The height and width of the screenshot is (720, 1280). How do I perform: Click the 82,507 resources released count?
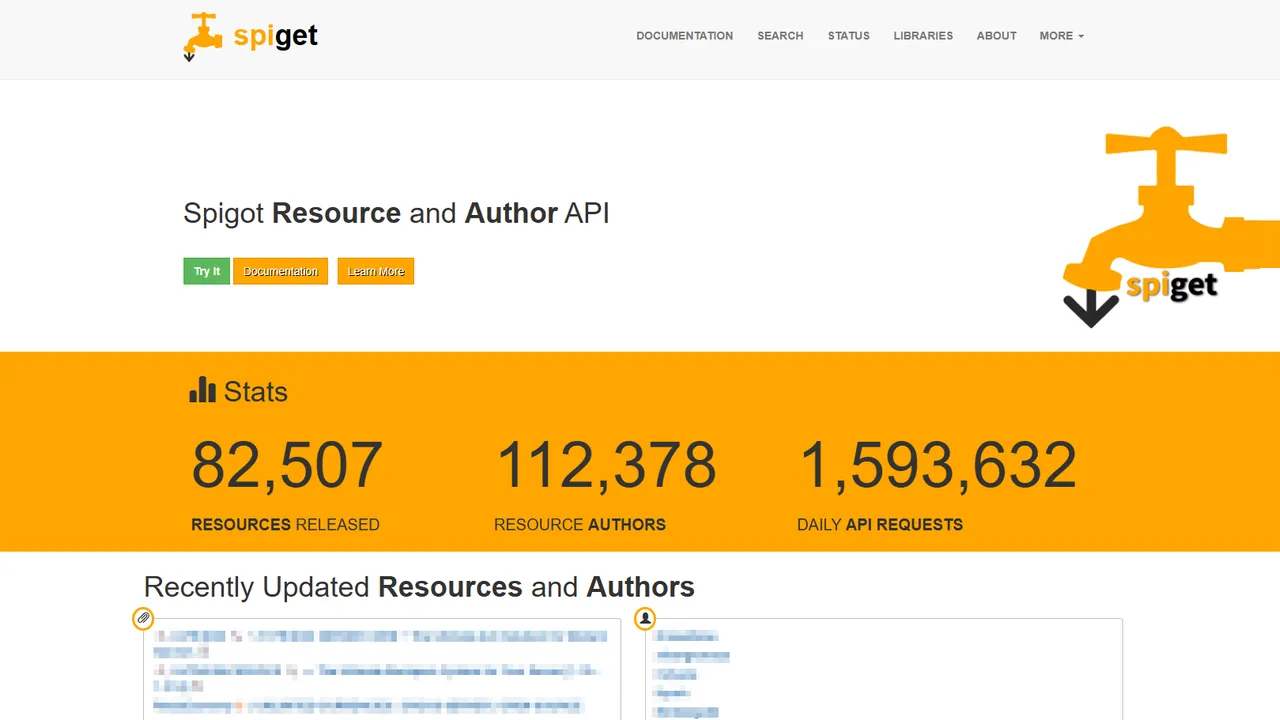(287, 466)
